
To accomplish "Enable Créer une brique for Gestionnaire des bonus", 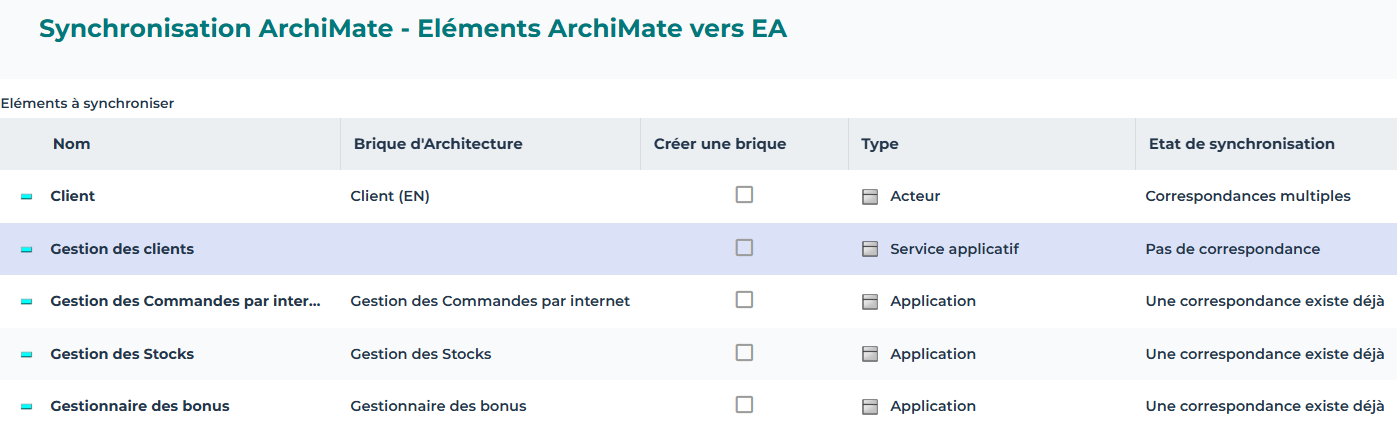I will (x=744, y=404).
